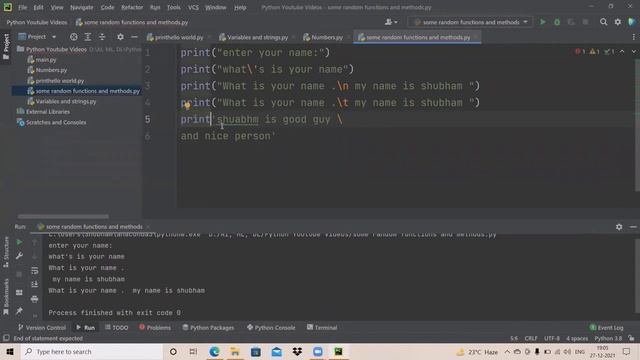Open the Terminal tool window
The height and width of the screenshot is (360, 640).
coord(322,327)
